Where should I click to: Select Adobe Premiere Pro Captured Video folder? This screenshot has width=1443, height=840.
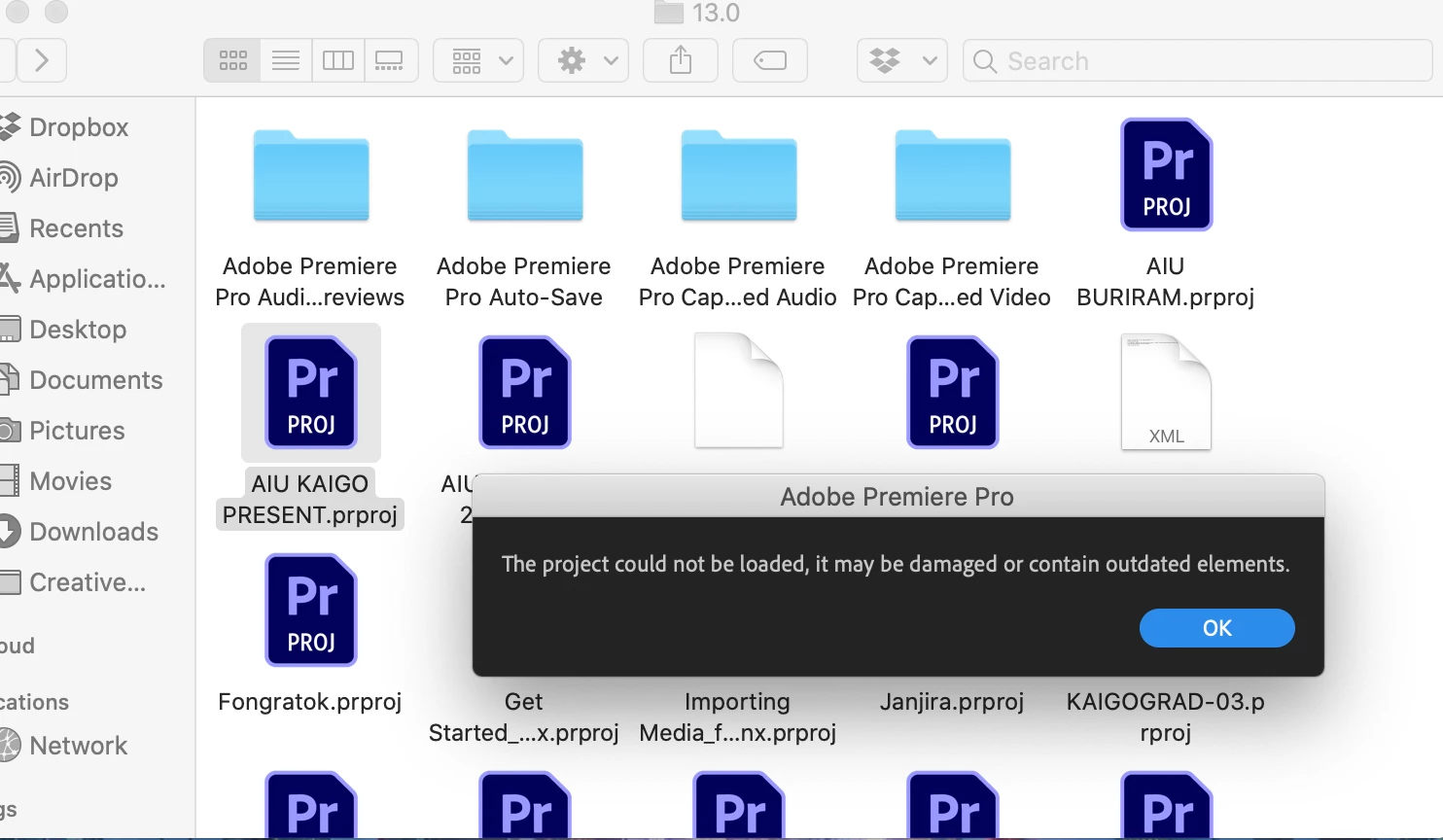[x=953, y=177]
